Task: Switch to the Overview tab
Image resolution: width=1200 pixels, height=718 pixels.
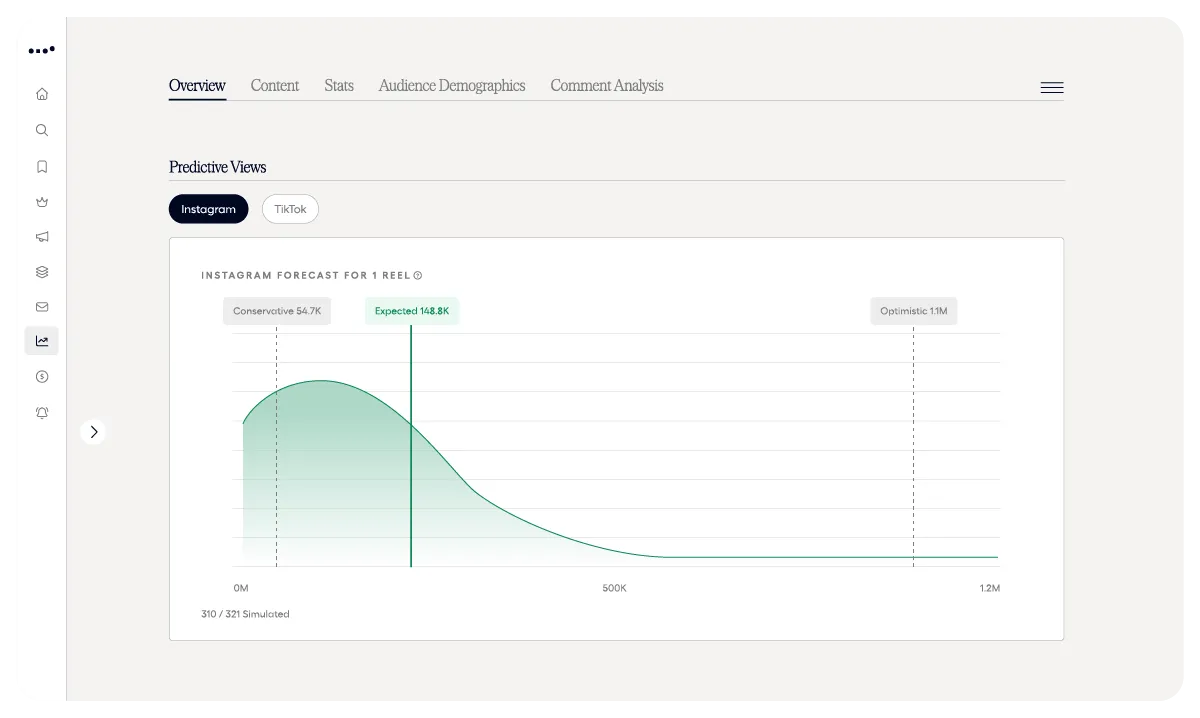Action: click(197, 86)
